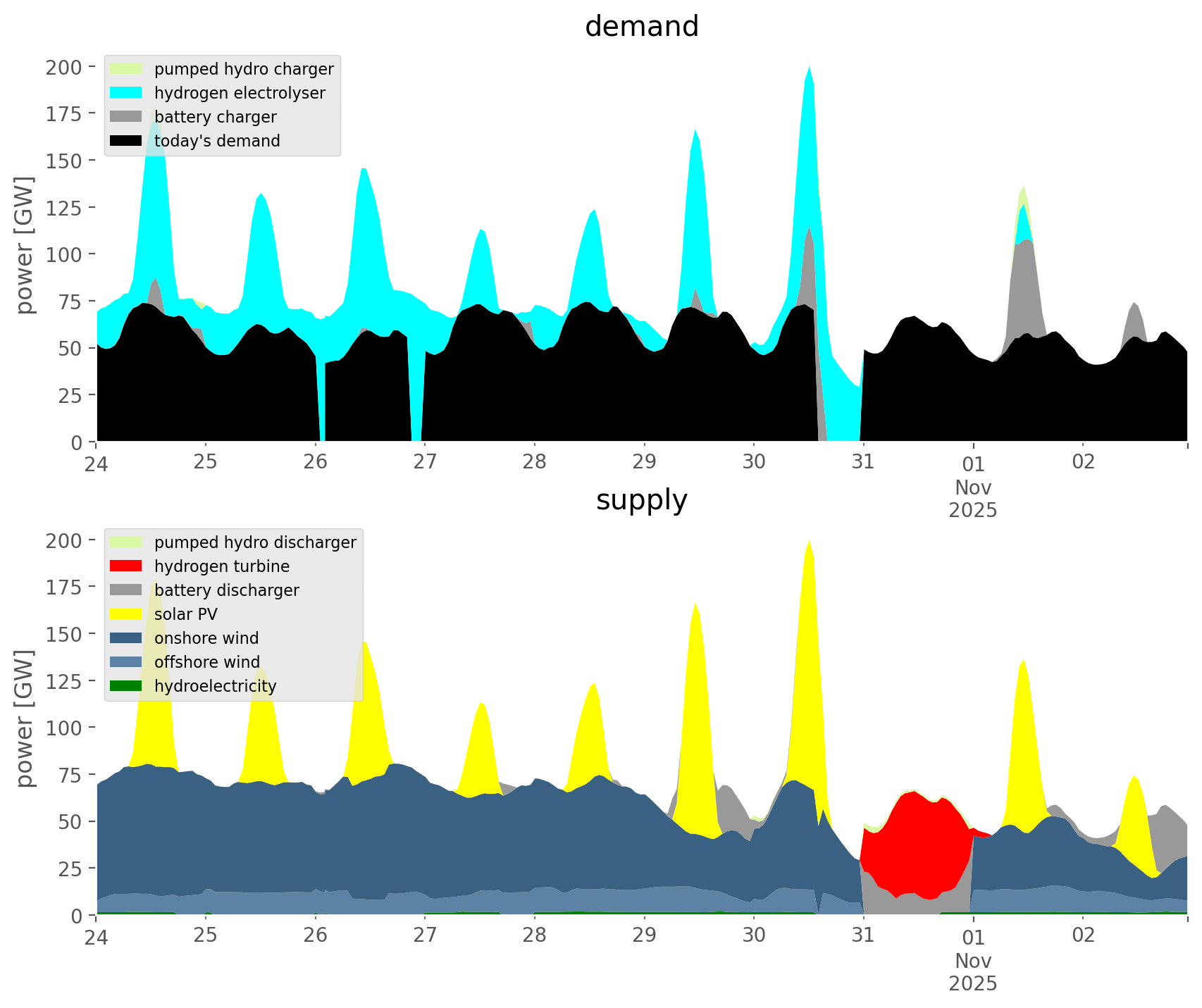The width and height of the screenshot is (1202, 1008).
Task: Click the onshore wind legend swatch
Action: click(x=126, y=638)
